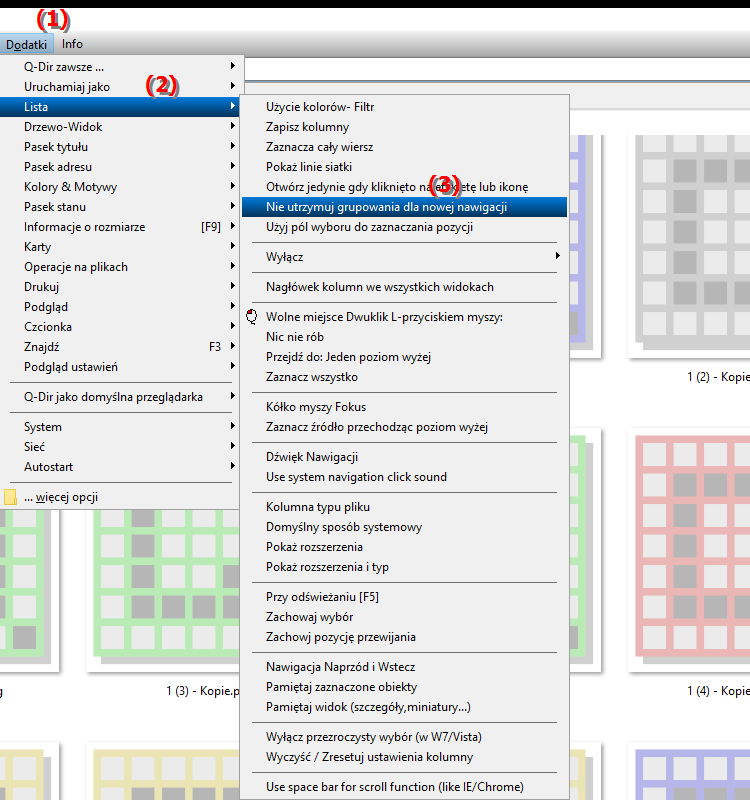The width and height of the screenshot is (750, 800).
Task: Open Podgląd ustawień entry
Action: [121, 367]
